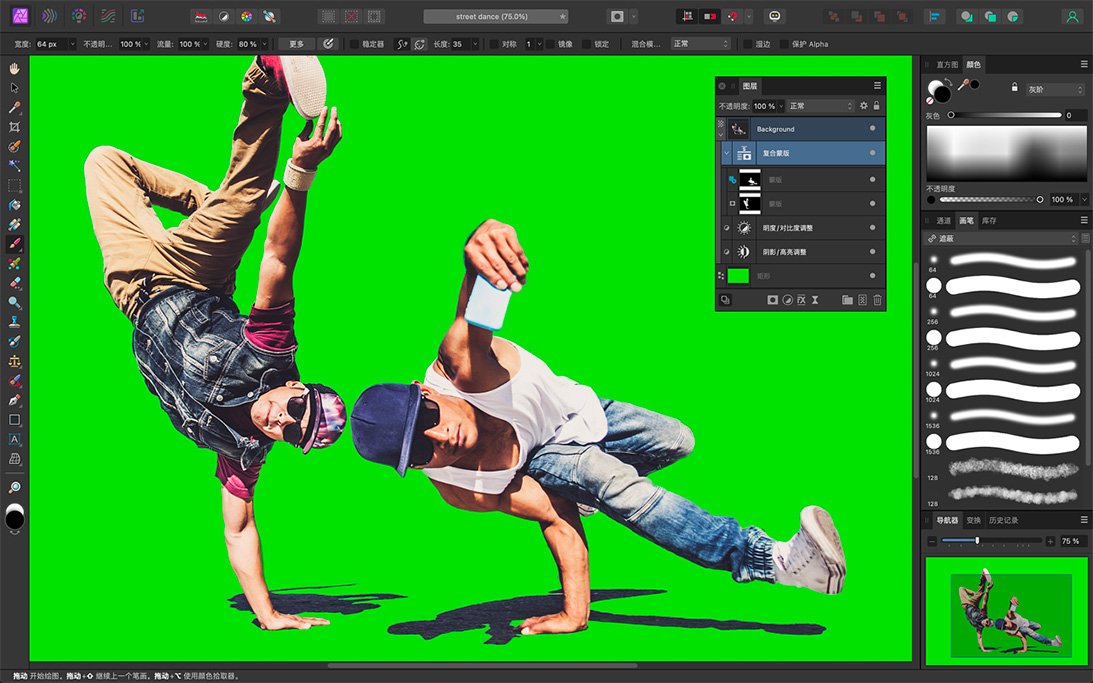The image size is (1093, 683).
Task: Delete layer using the trash icon
Action: coord(877,300)
